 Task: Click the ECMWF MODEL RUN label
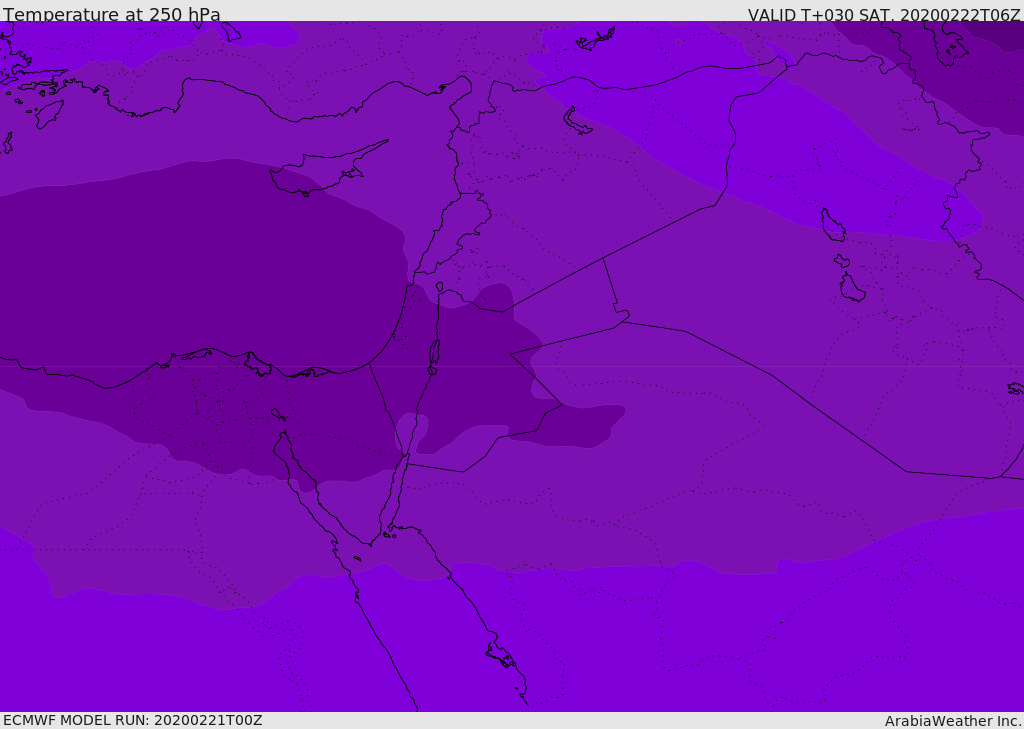[x=133, y=720]
